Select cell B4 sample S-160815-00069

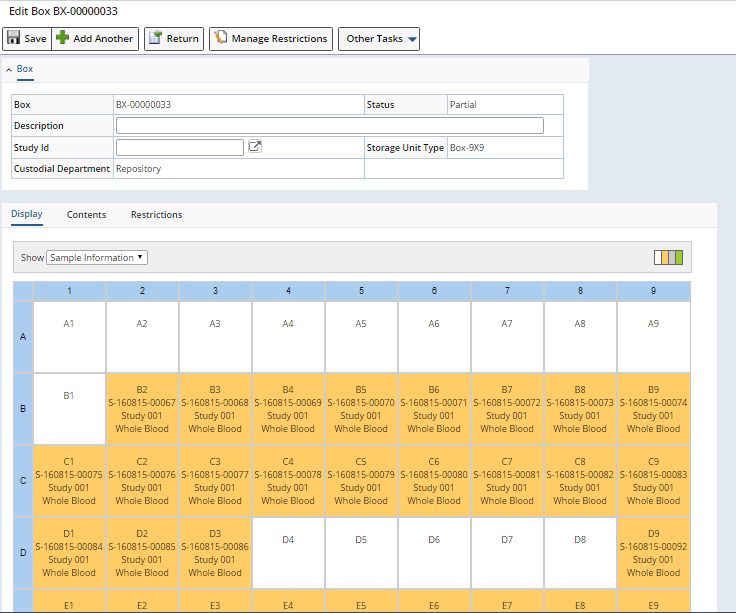point(288,409)
